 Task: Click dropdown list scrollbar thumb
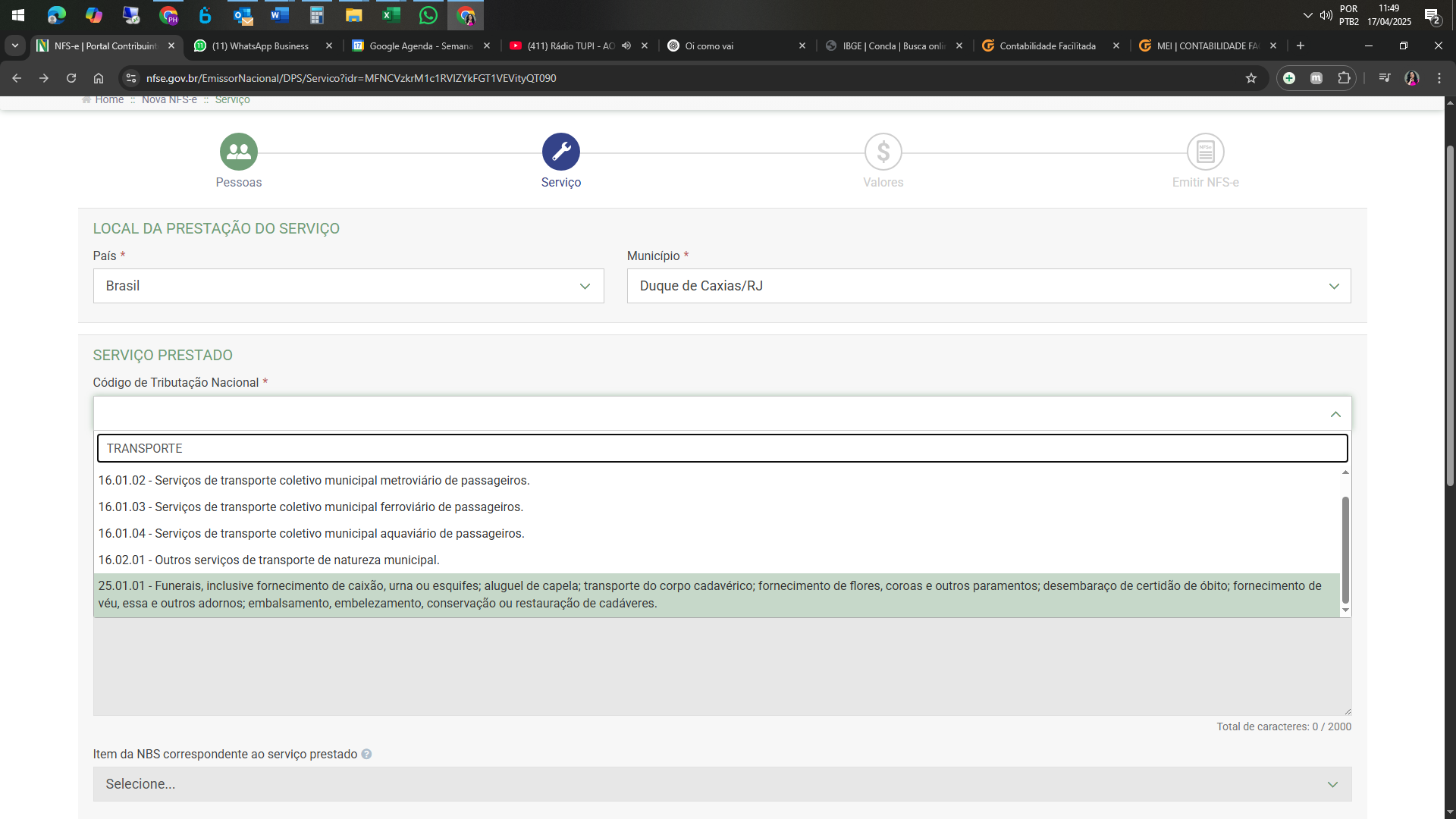click(1345, 551)
